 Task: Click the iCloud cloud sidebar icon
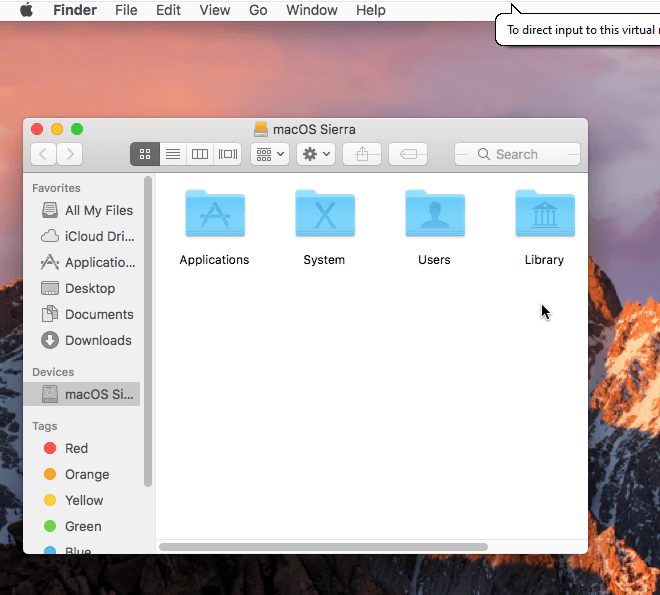click(x=50, y=236)
